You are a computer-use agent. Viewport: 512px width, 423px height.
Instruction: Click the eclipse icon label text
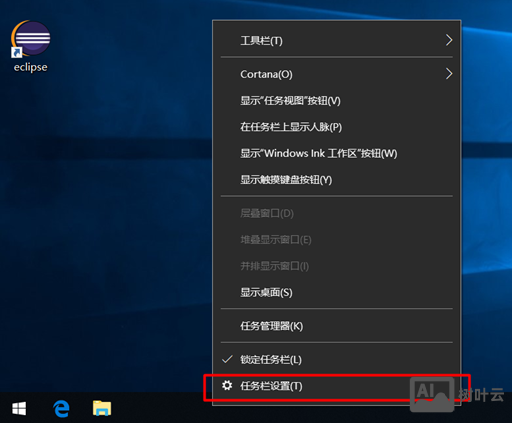[x=31, y=67]
